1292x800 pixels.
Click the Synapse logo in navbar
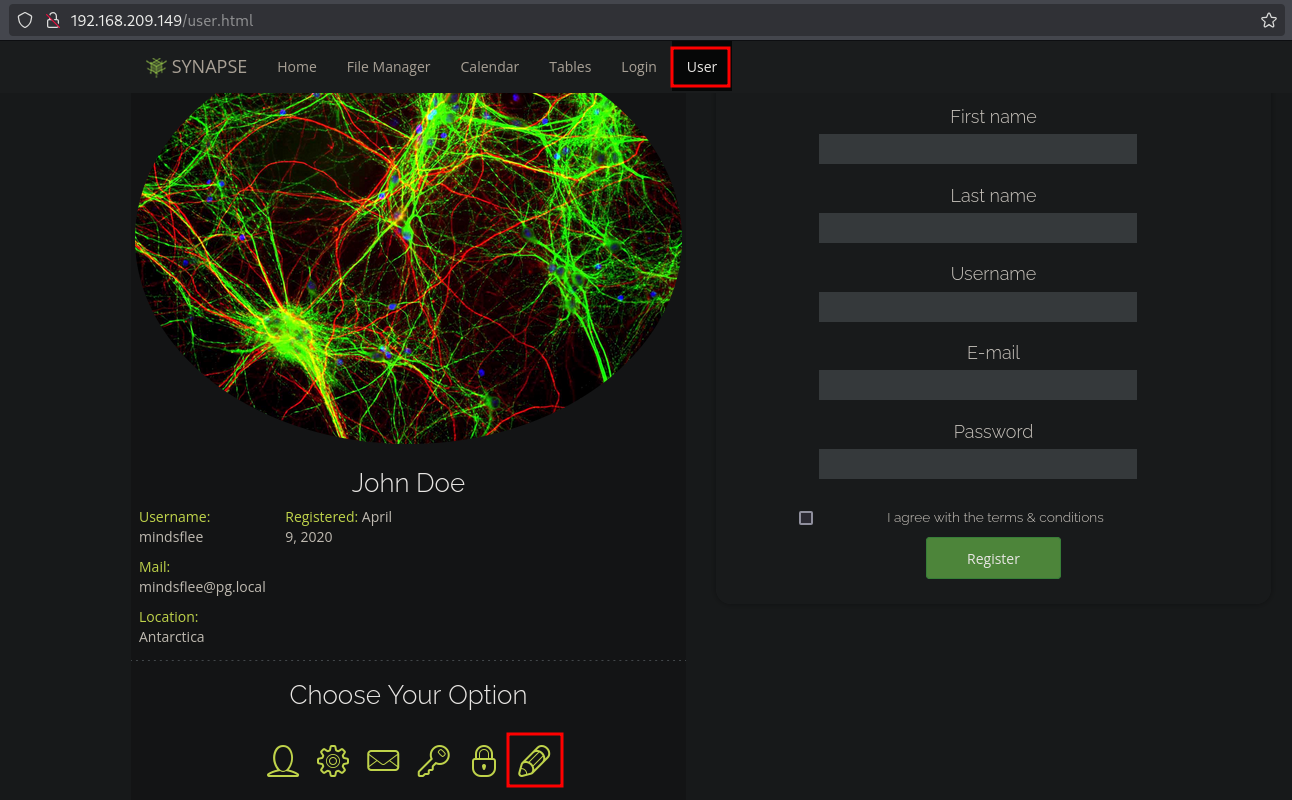[196, 67]
